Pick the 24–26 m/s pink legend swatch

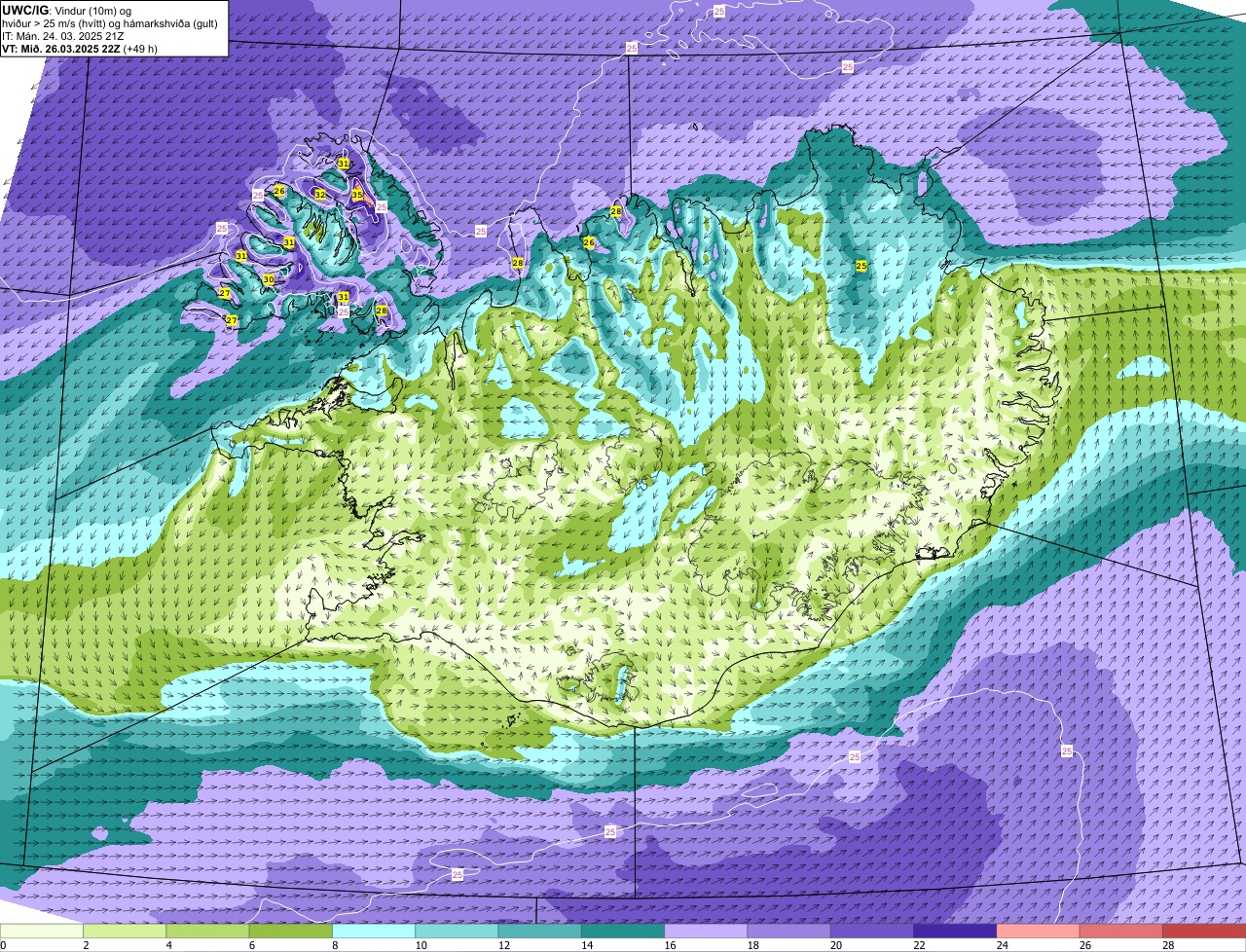(x=1038, y=932)
